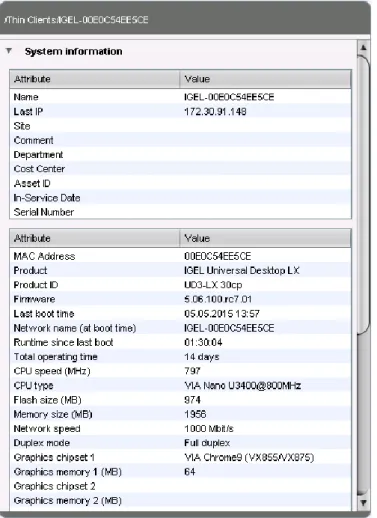Screen dimensions: 377x518
Task: Select value Full duplex
Action: pos(207,443)
